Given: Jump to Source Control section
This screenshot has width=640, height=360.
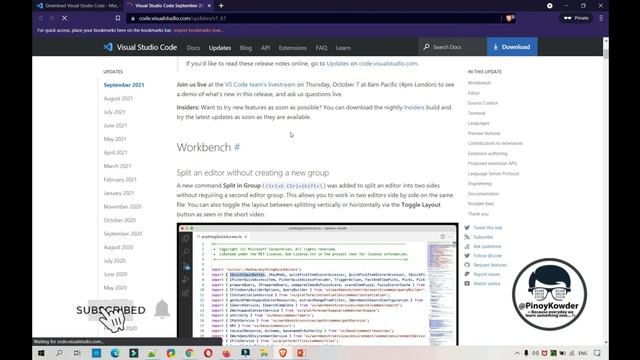Looking at the screenshot, I should [x=482, y=103].
